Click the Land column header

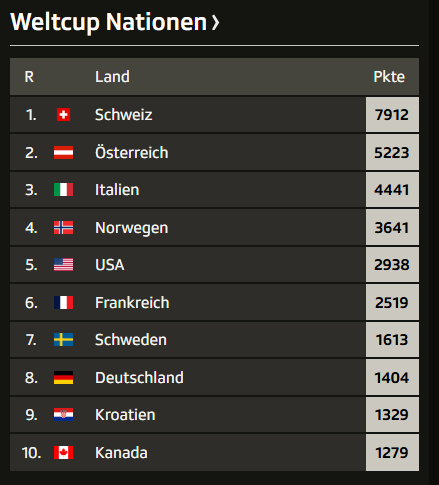[x=112, y=77]
